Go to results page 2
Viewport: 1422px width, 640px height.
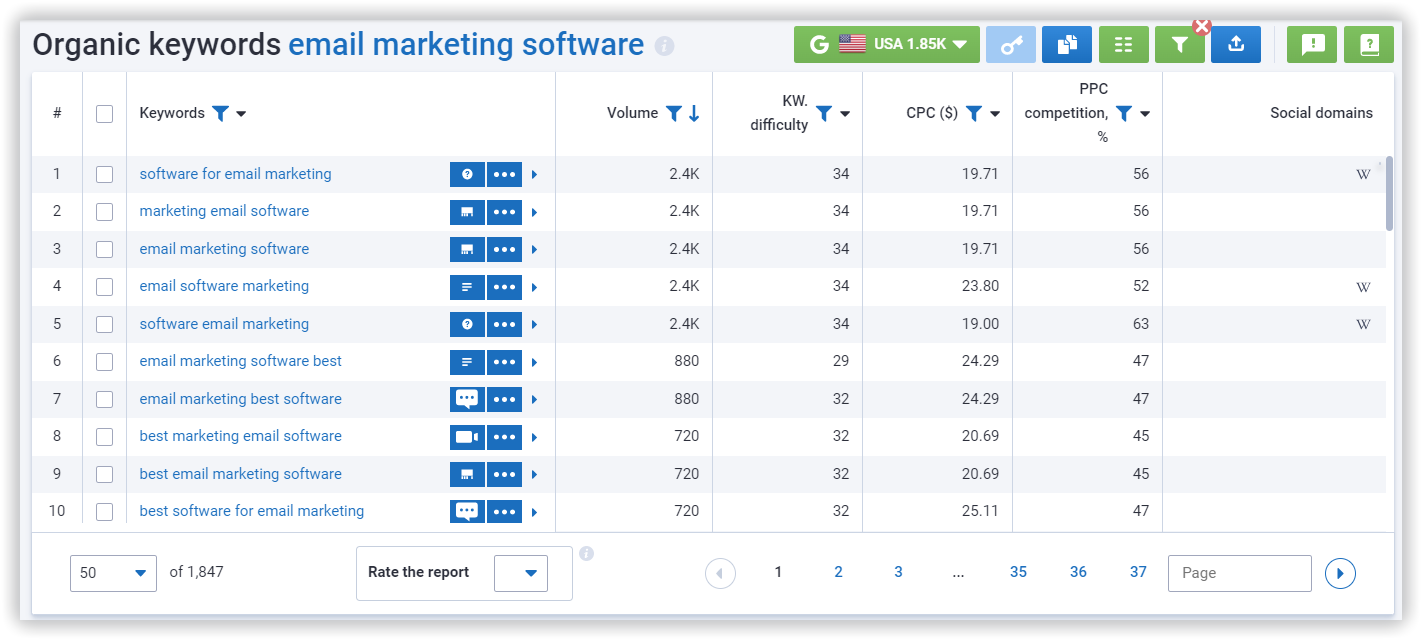coord(838,572)
